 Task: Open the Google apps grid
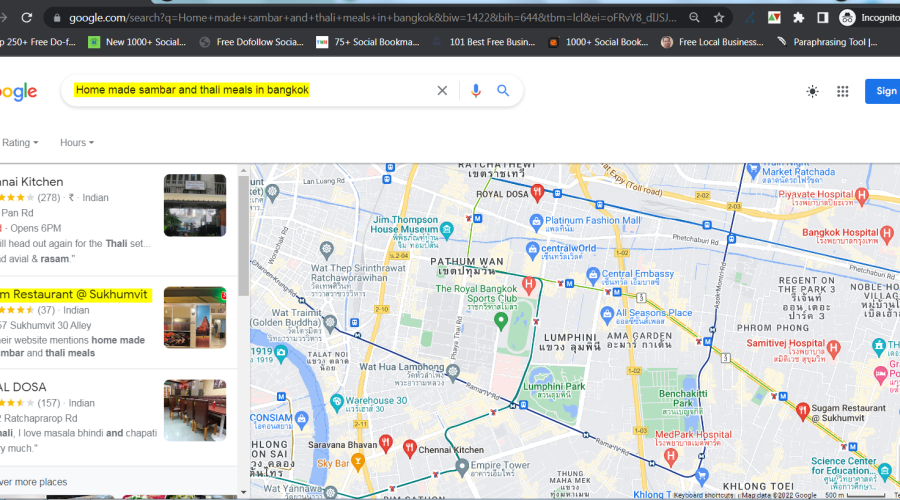coord(843,91)
